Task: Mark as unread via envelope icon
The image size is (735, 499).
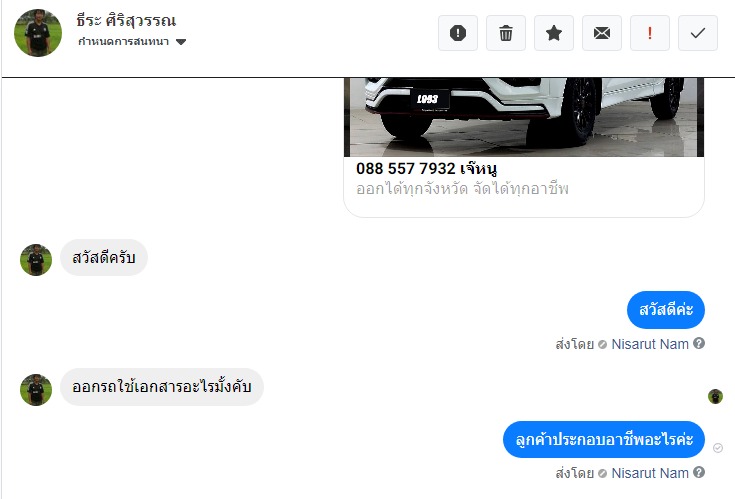Action: [x=602, y=33]
